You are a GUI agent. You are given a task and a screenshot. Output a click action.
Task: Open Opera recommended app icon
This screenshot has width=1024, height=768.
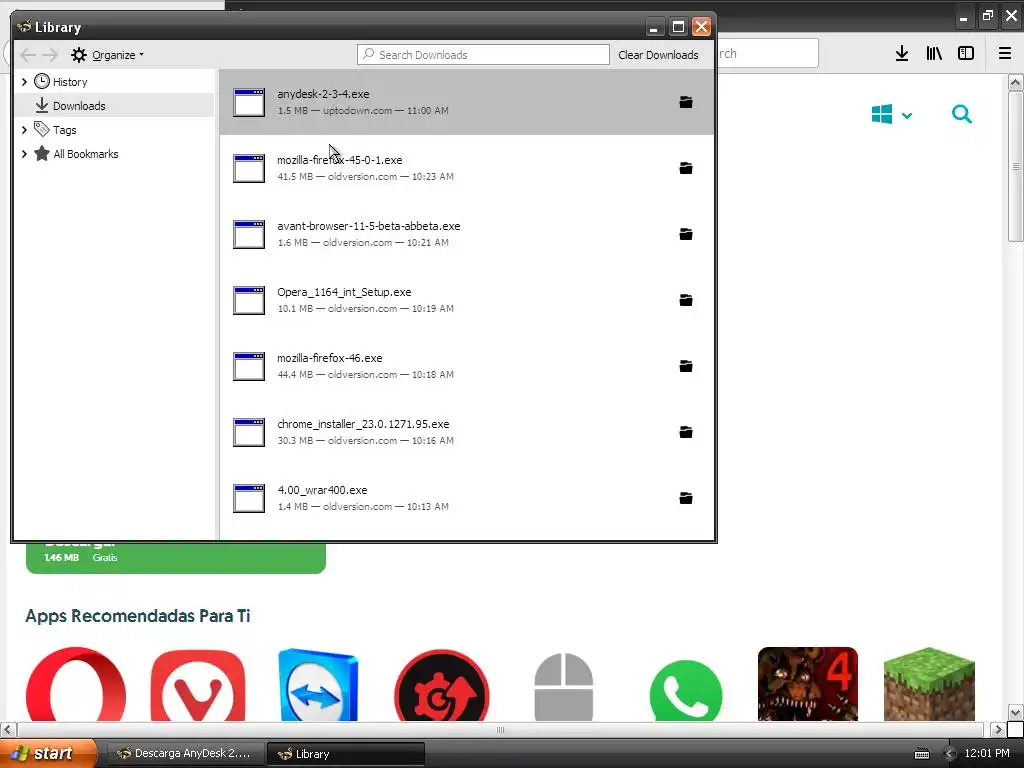tap(76, 684)
